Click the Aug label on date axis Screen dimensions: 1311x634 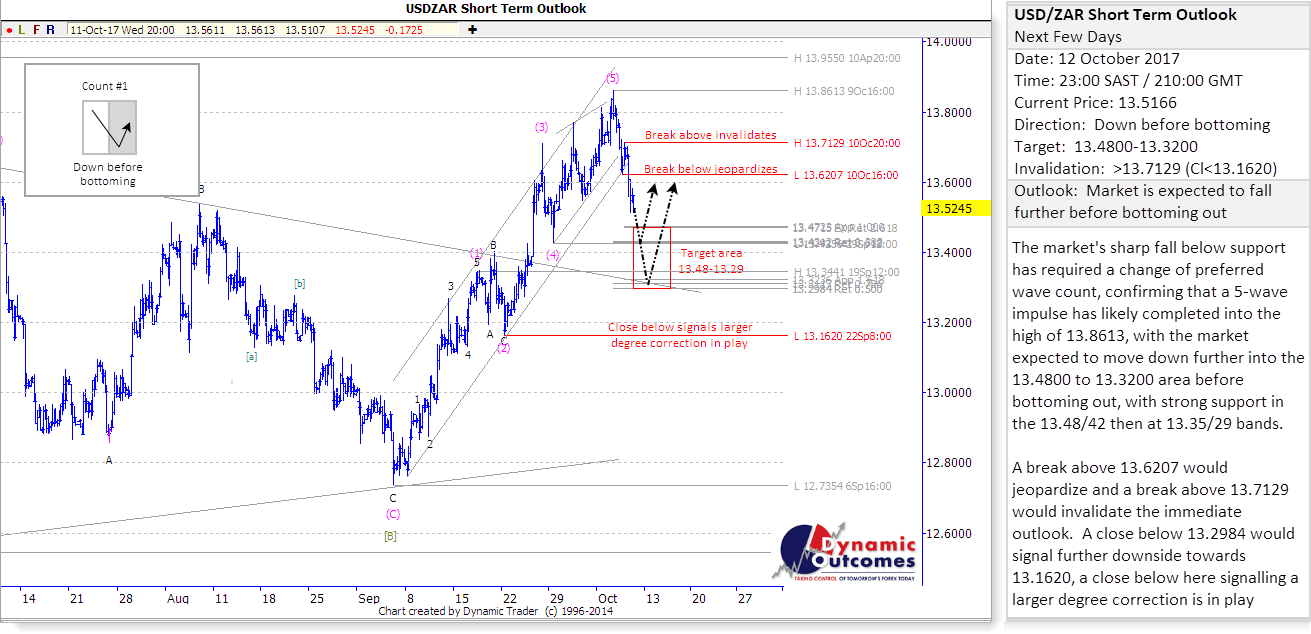(x=178, y=598)
